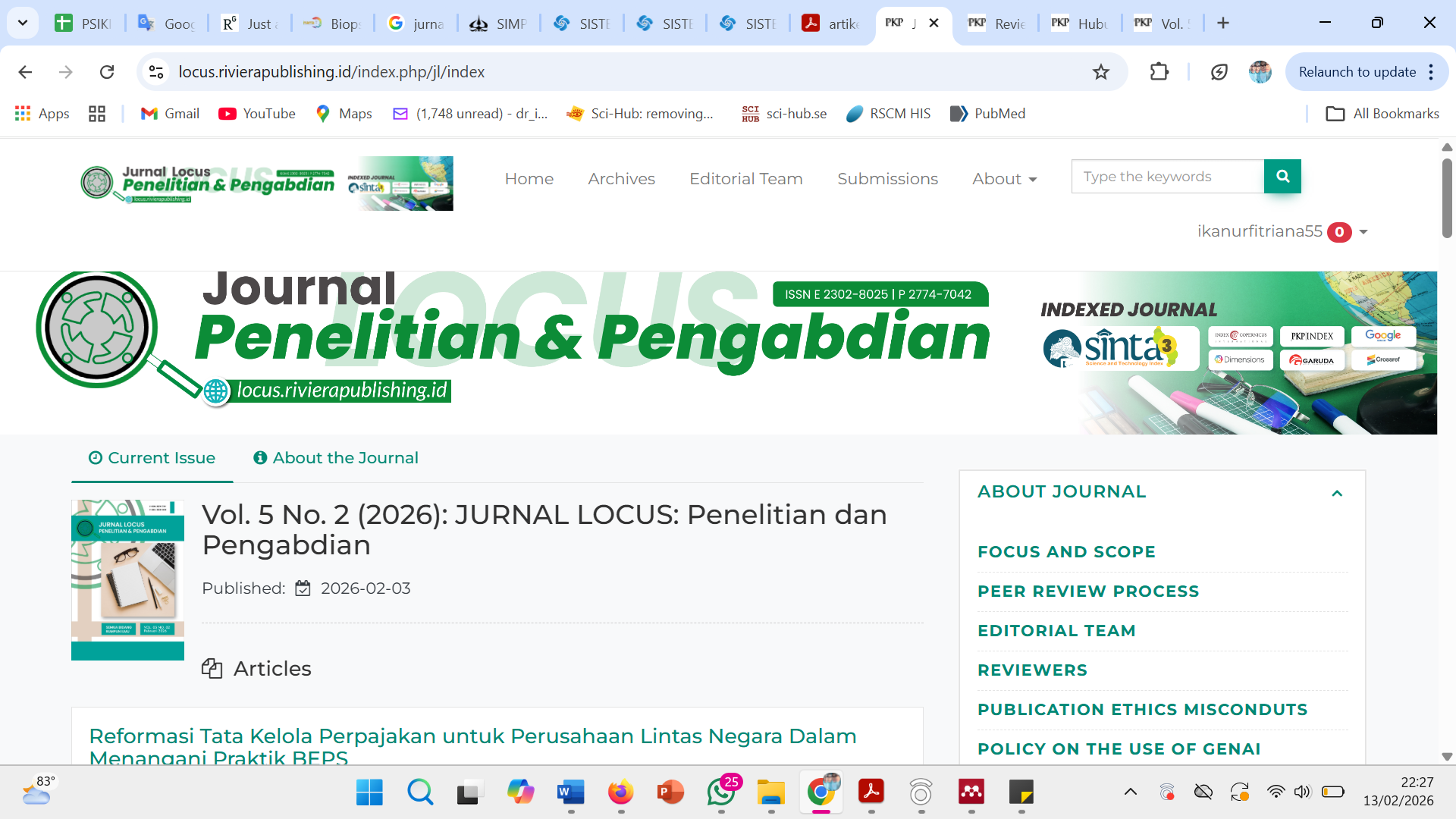This screenshot has width=1456, height=819.
Task: Open site information icon in address bar
Action: (x=156, y=72)
